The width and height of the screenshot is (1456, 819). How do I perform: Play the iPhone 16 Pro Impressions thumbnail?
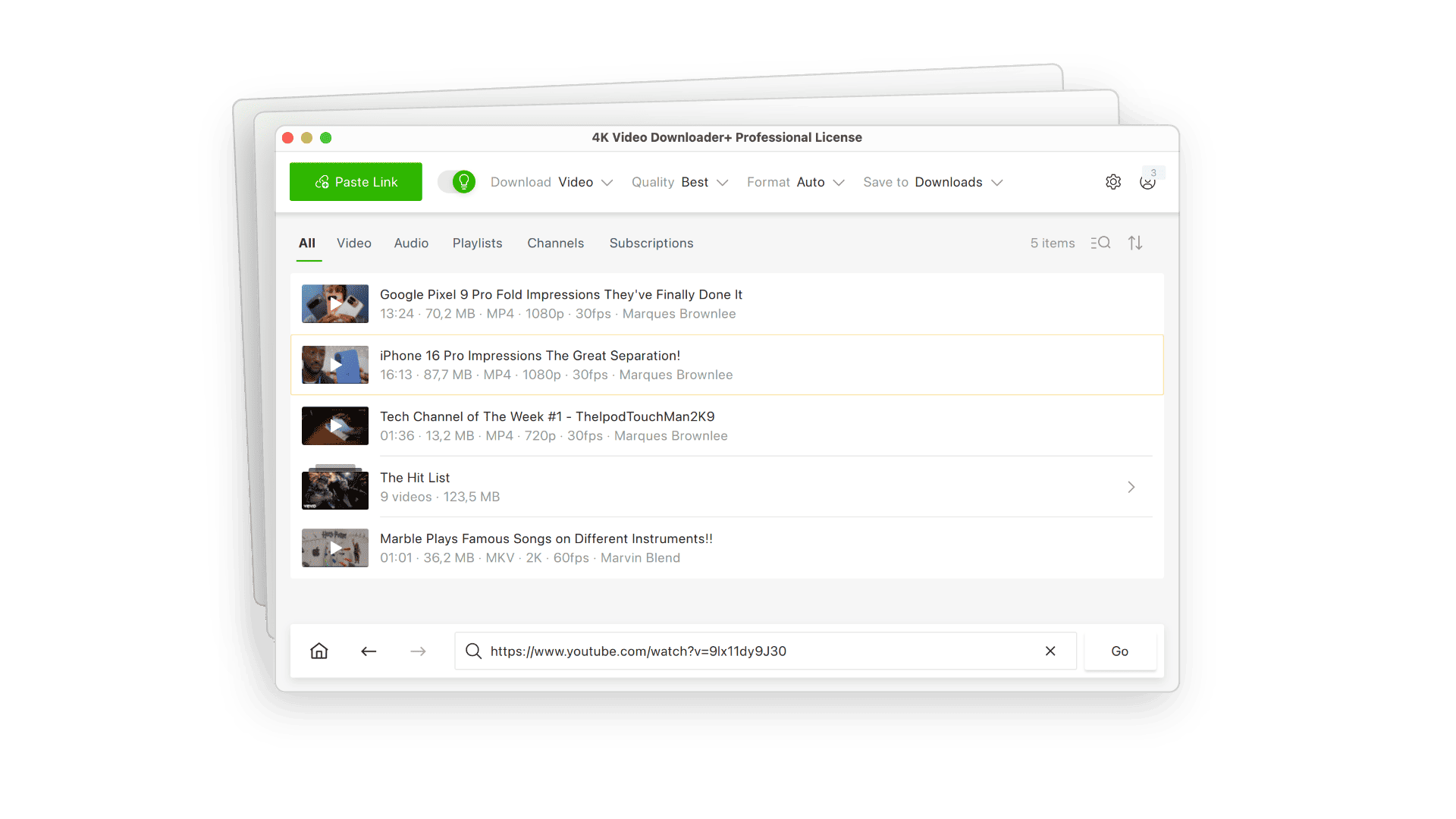coord(335,365)
